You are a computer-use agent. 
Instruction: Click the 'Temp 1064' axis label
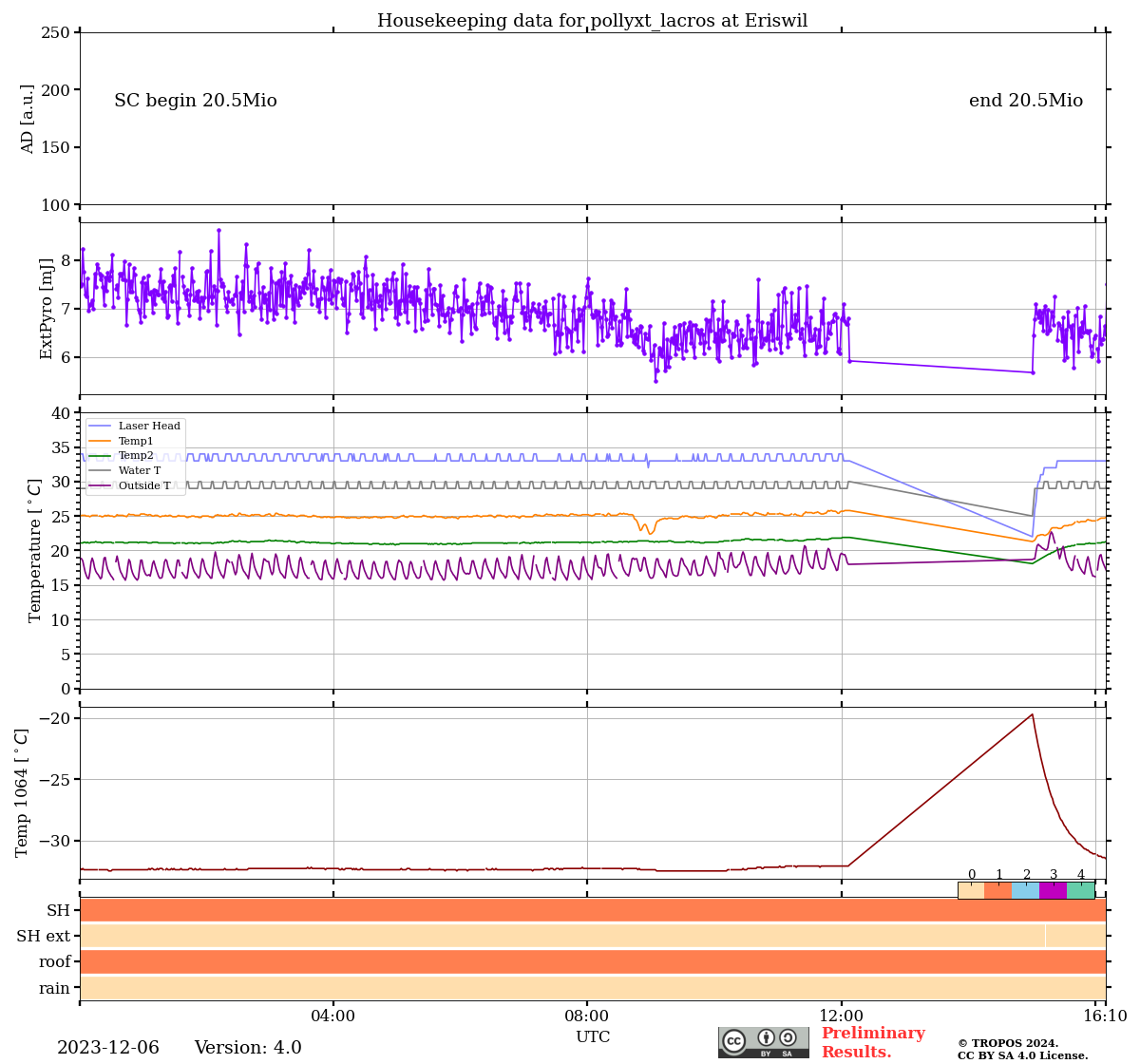pyautogui.click(x=22, y=792)
